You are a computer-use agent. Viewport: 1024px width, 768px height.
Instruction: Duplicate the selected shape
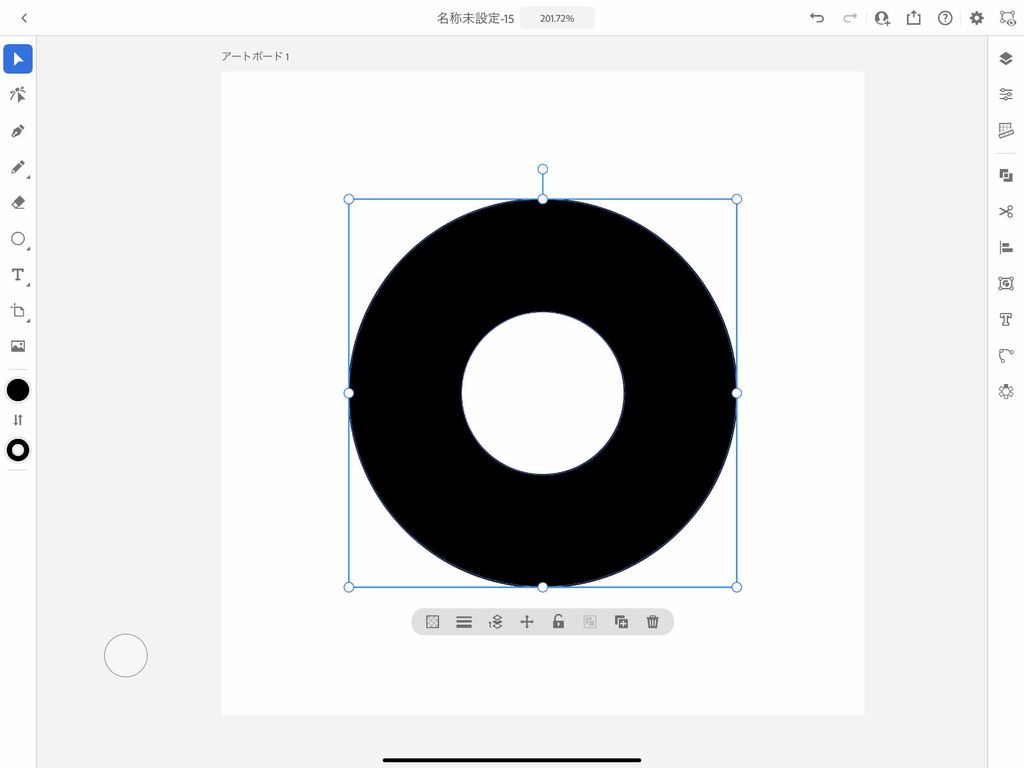pyautogui.click(x=621, y=622)
